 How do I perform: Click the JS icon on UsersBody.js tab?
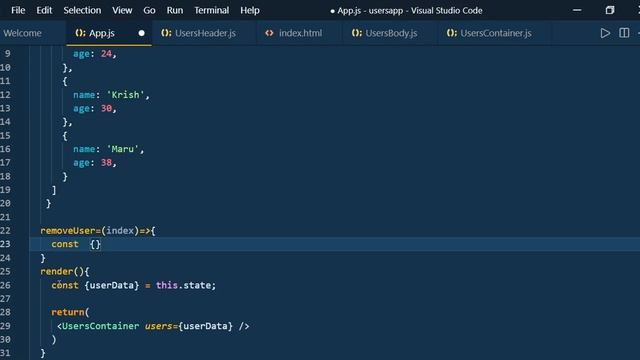point(357,33)
